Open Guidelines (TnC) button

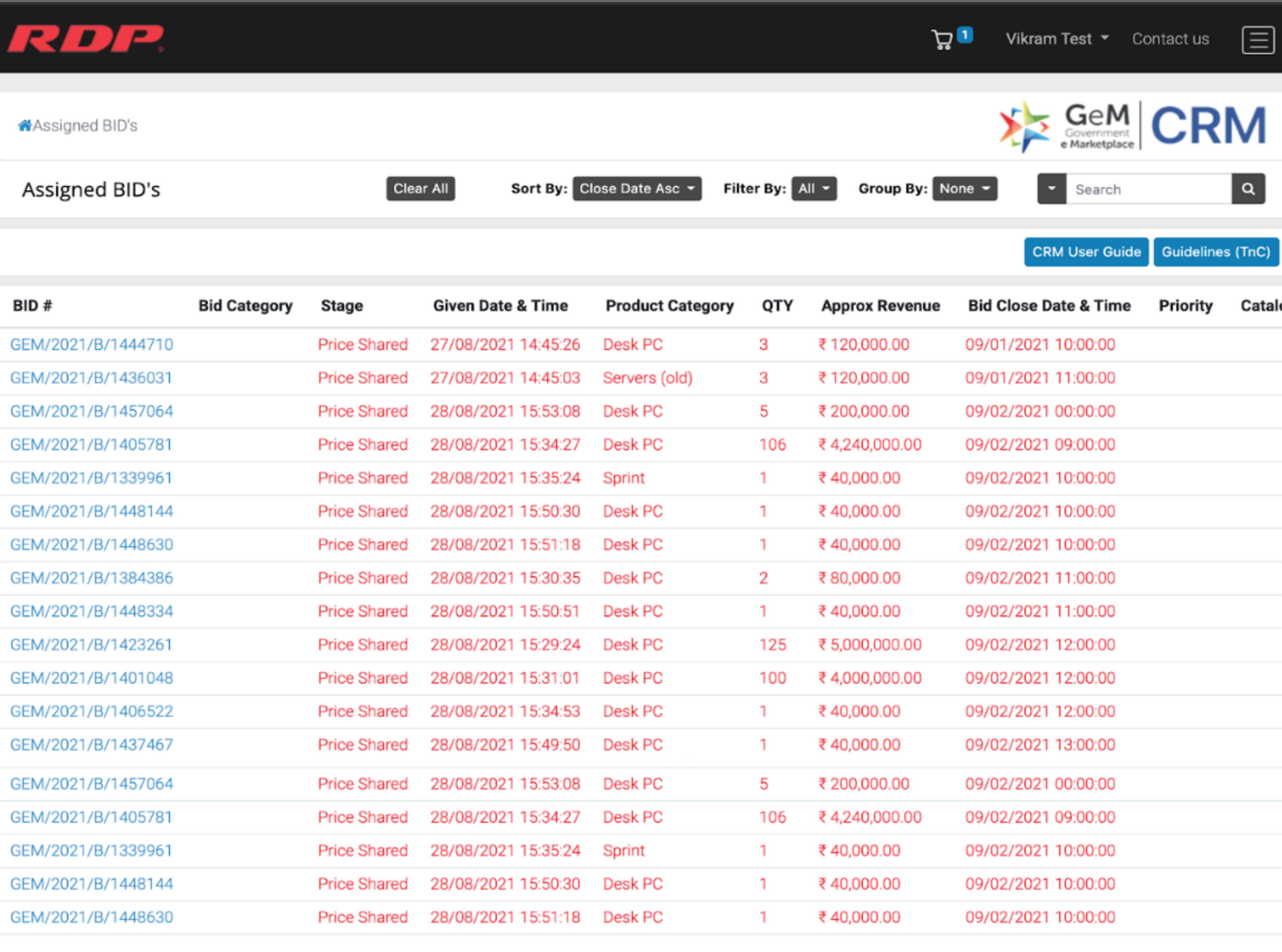1216,252
